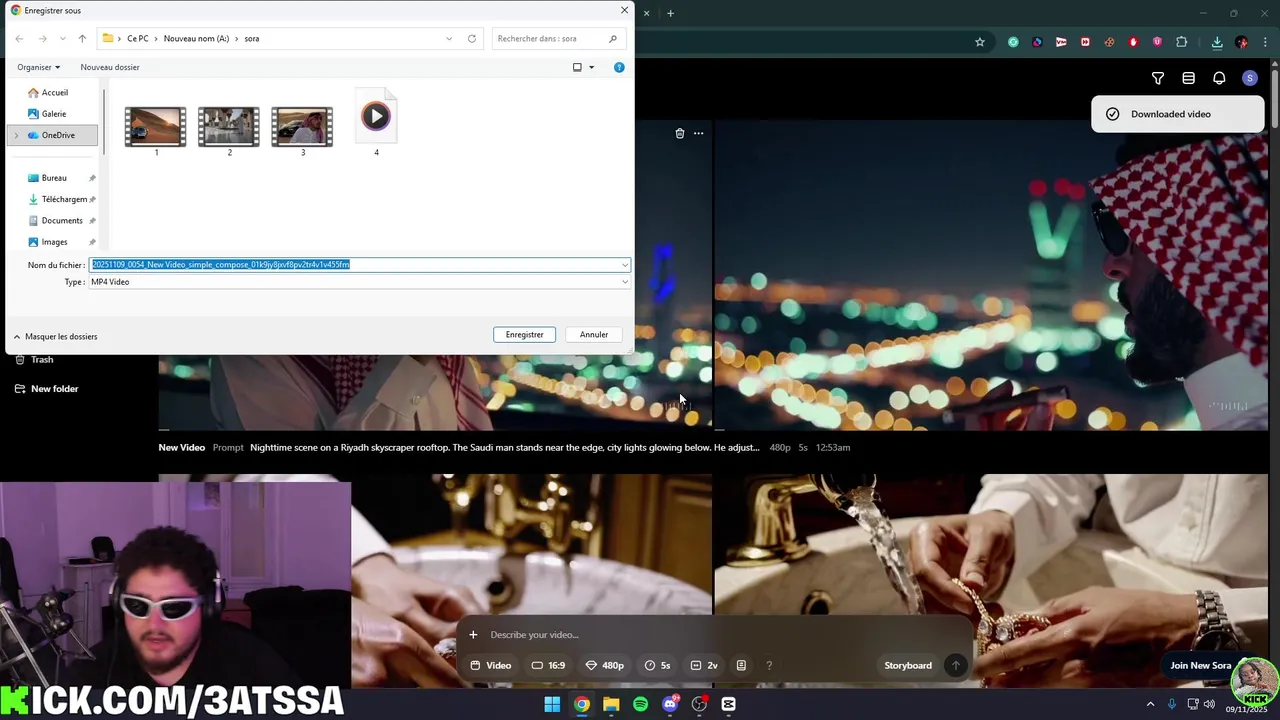This screenshot has height=720, width=1280.
Task: Delete the video via trash icon
Action: 680,133
